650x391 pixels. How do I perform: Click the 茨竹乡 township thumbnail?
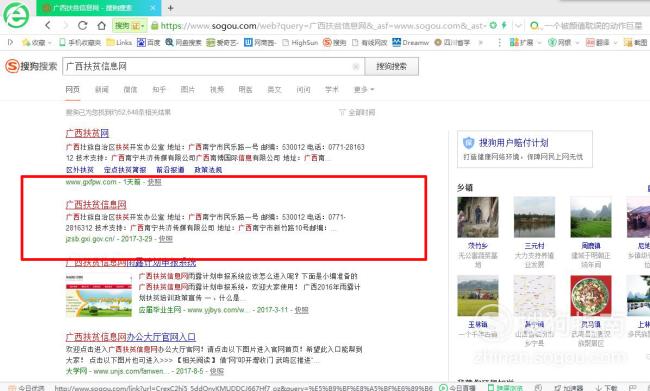478,217
